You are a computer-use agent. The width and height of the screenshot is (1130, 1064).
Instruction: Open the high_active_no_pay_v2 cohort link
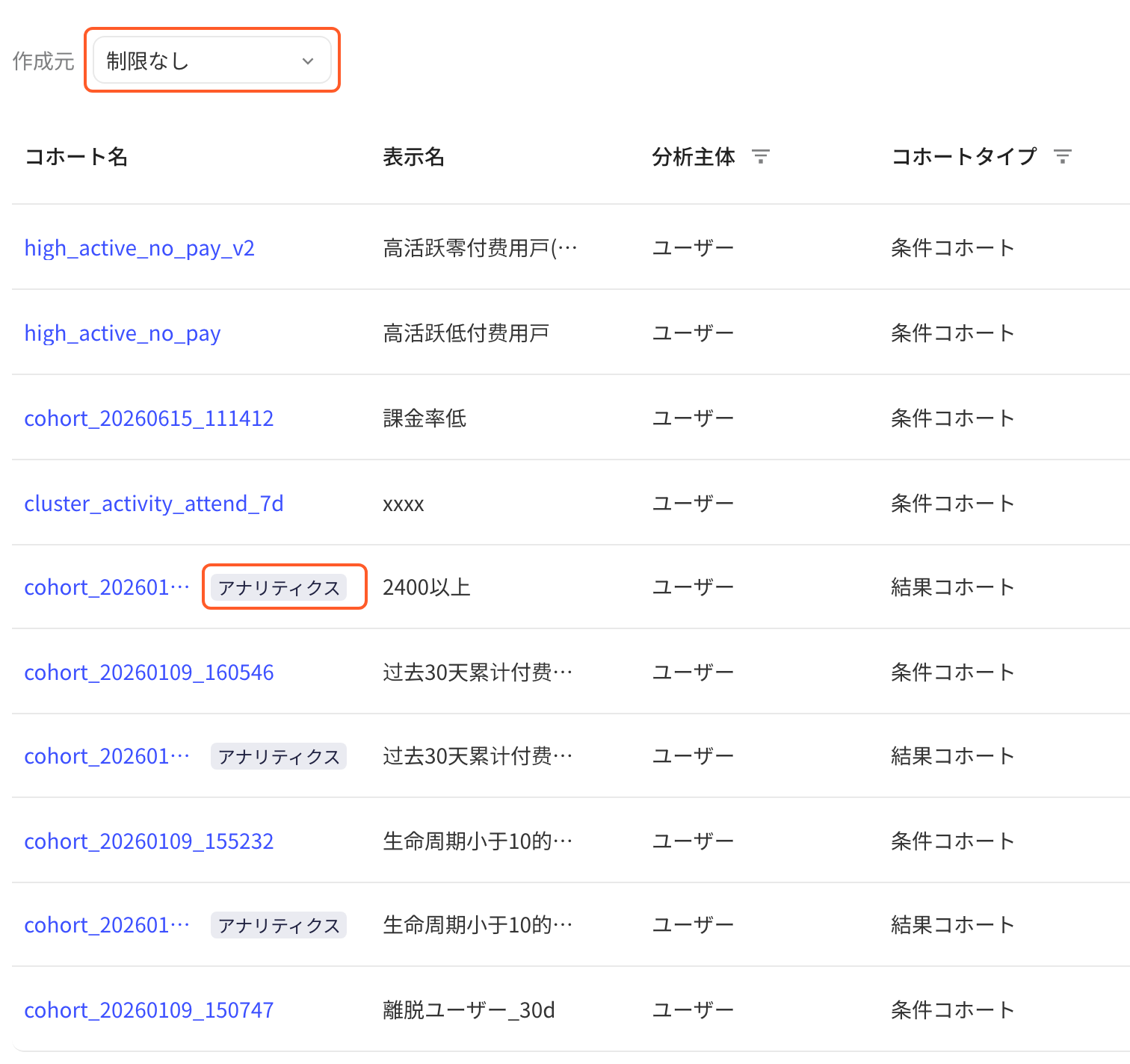(x=140, y=247)
